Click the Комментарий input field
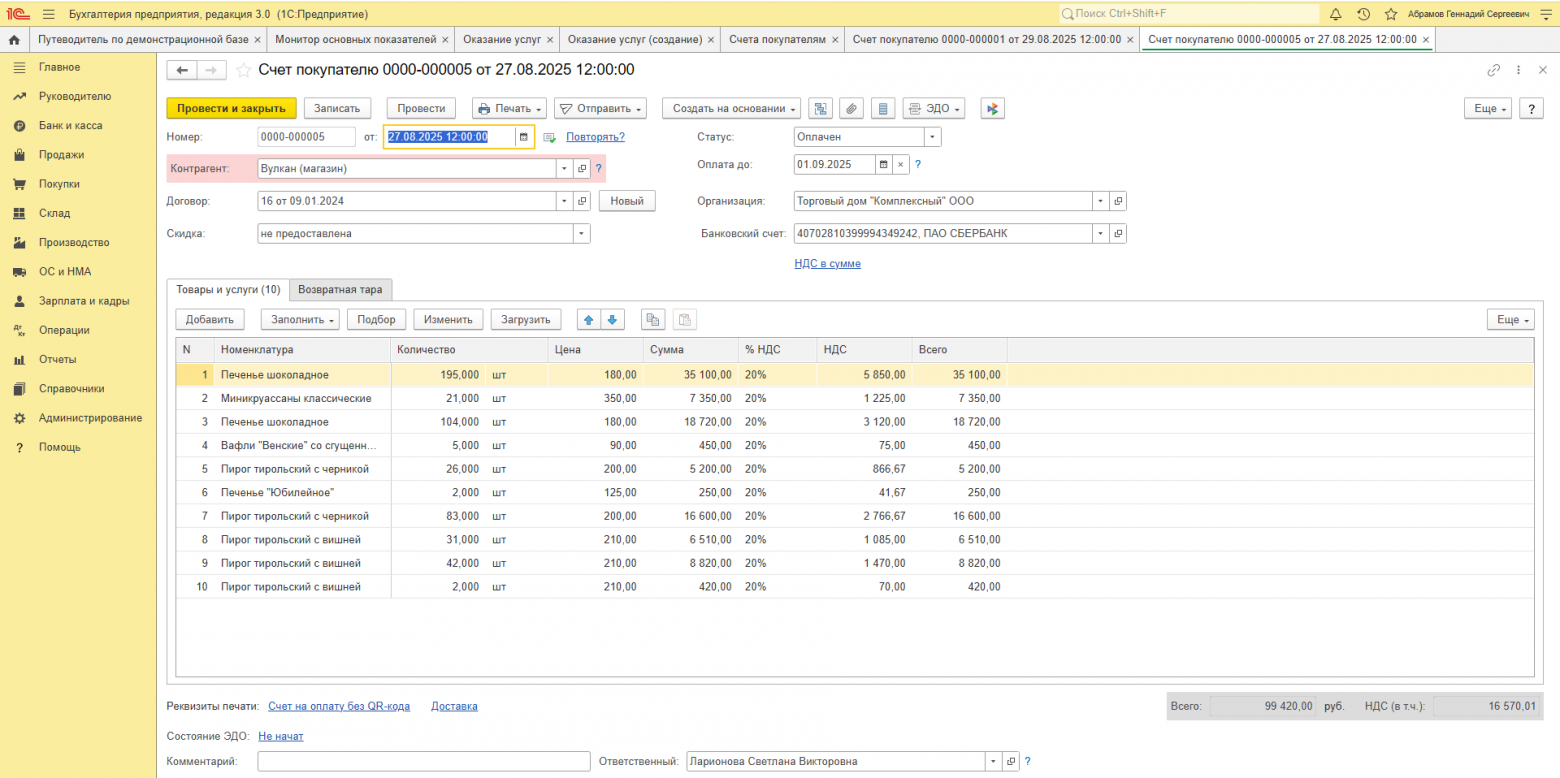The width and height of the screenshot is (1560, 778). tap(423, 762)
